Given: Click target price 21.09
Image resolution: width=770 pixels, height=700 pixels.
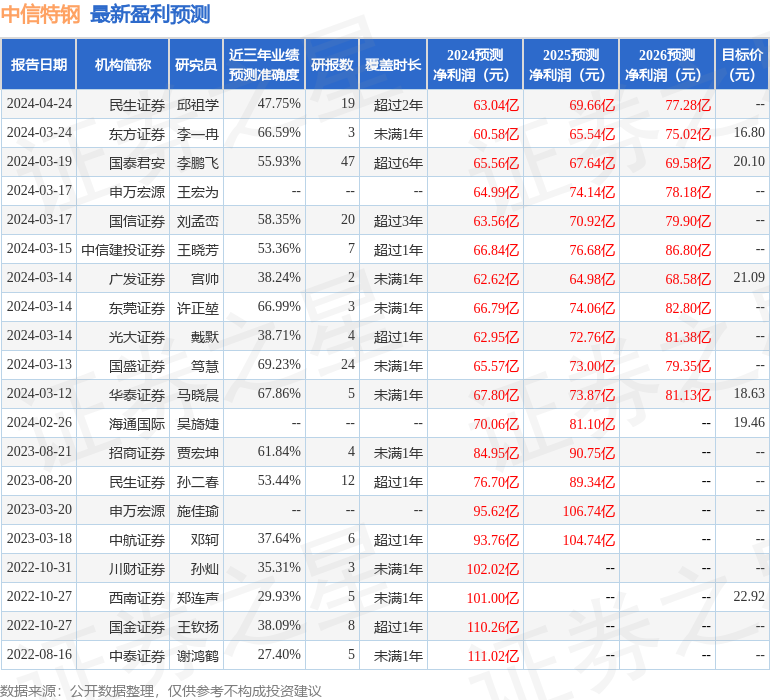Looking at the screenshot, I should (x=749, y=278).
